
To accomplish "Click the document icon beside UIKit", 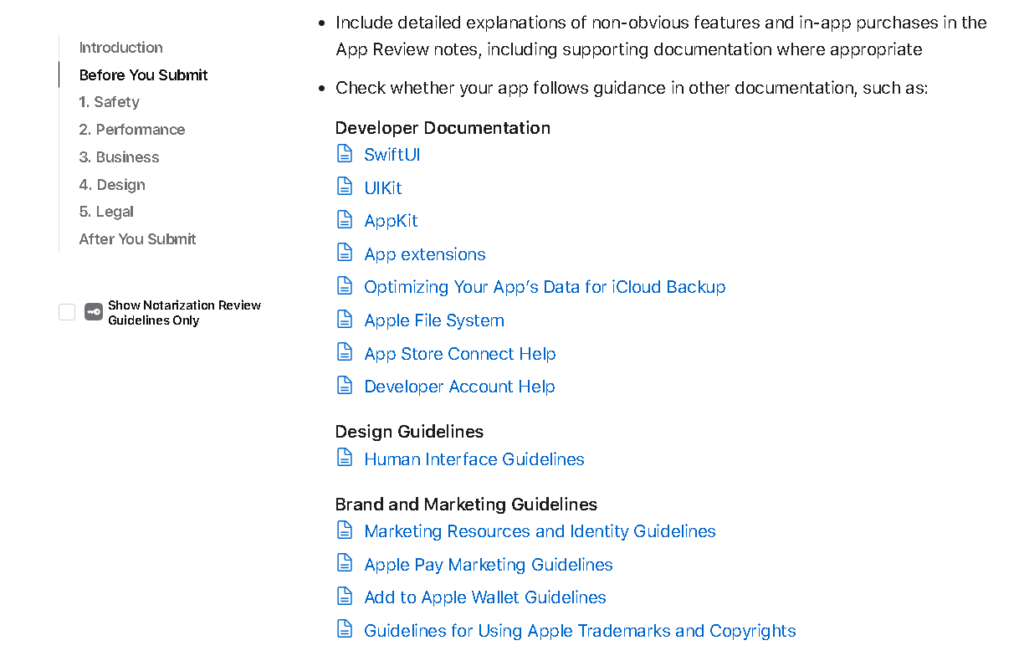I will 344,187.
